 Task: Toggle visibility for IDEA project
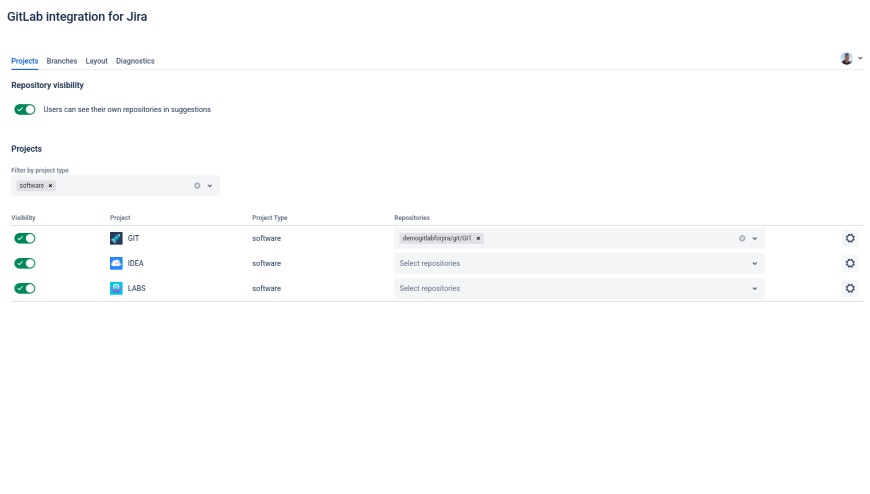(x=25, y=263)
